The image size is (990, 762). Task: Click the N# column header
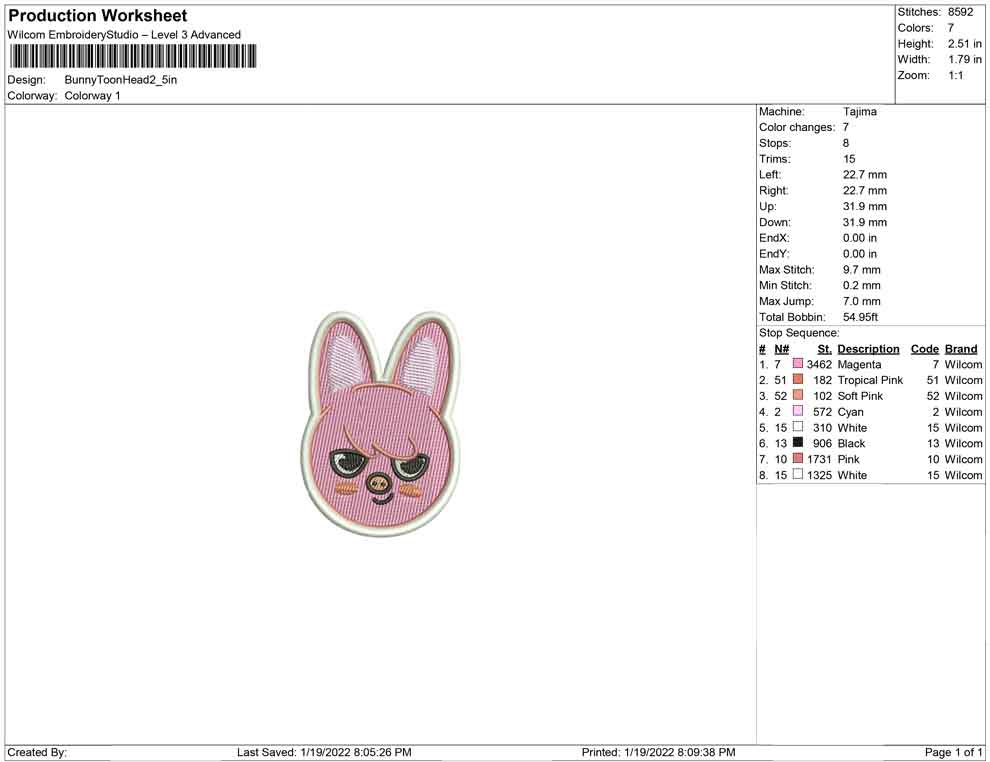point(782,349)
